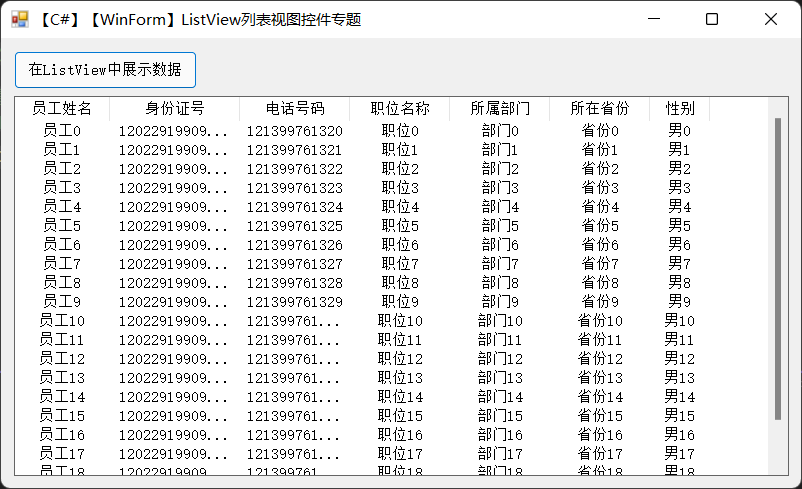802x489 pixels.
Task: Click the cell 部门14
Action: [500, 396]
